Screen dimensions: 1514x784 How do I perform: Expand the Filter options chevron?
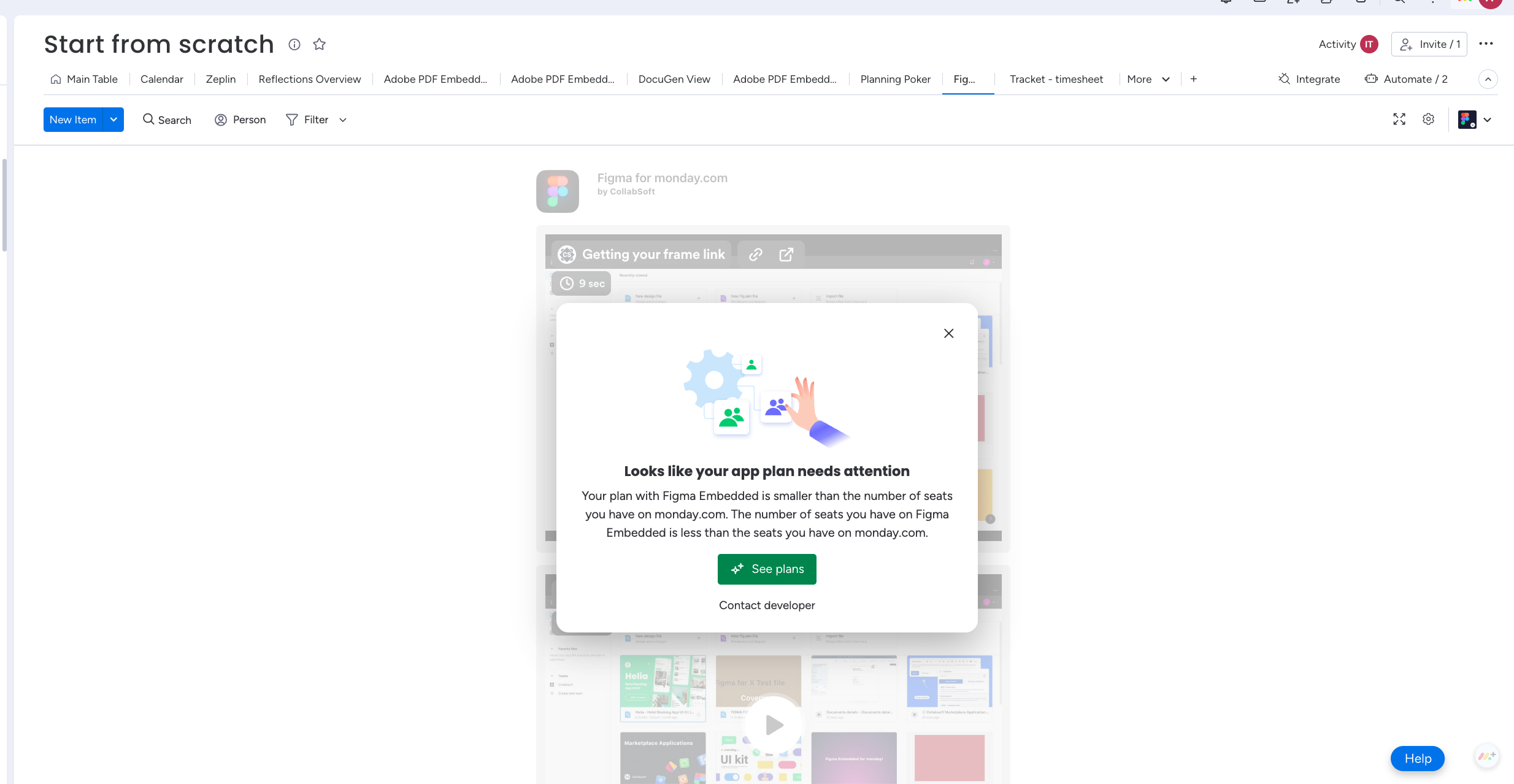coord(343,120)
